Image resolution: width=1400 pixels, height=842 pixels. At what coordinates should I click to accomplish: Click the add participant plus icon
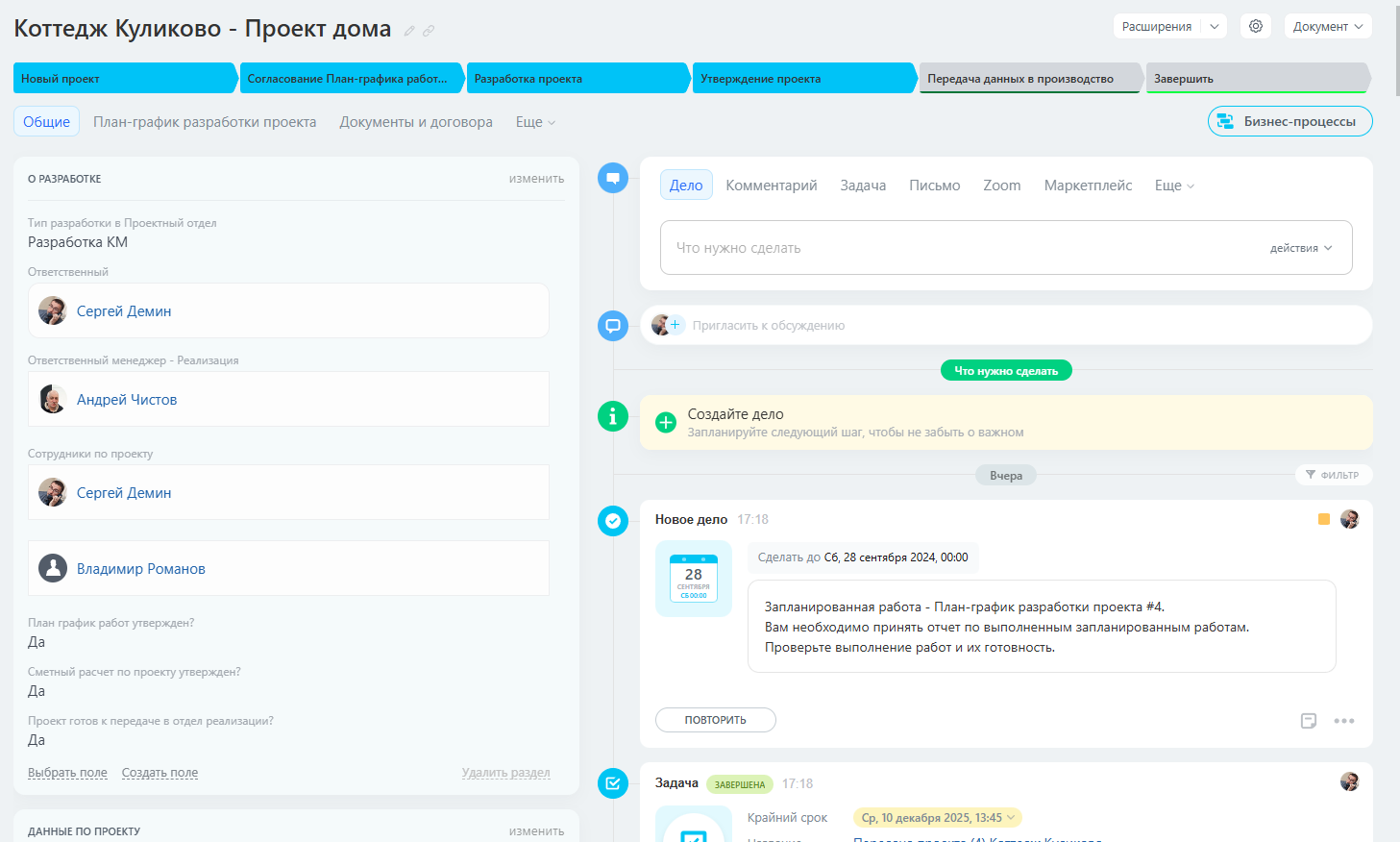(x=675, y=325)
